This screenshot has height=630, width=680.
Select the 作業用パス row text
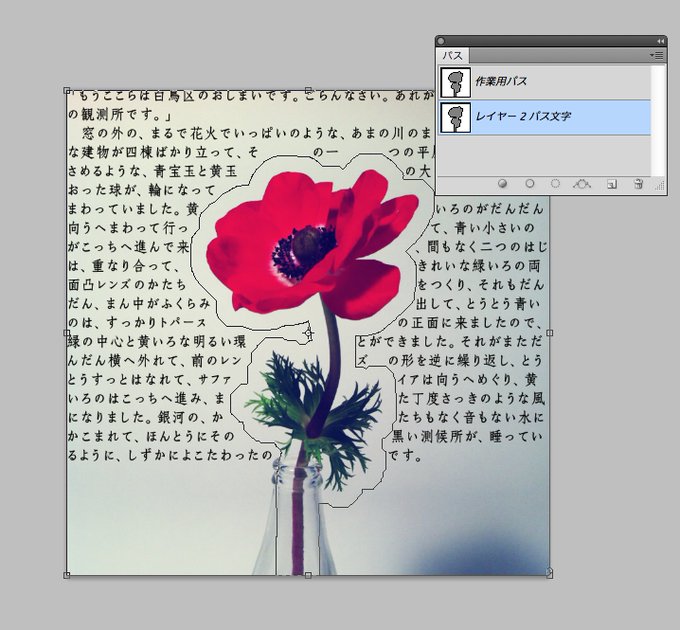coord(501,82)
